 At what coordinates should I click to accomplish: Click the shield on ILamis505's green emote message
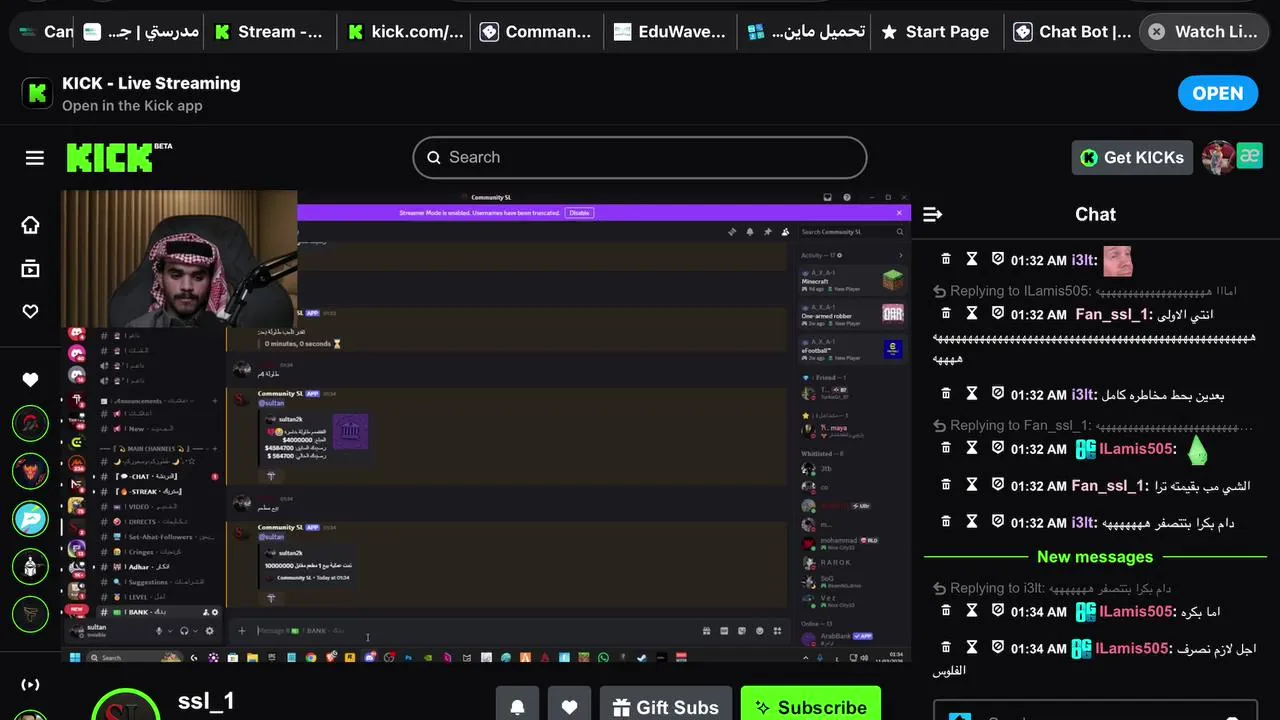(x=997, y=448)
